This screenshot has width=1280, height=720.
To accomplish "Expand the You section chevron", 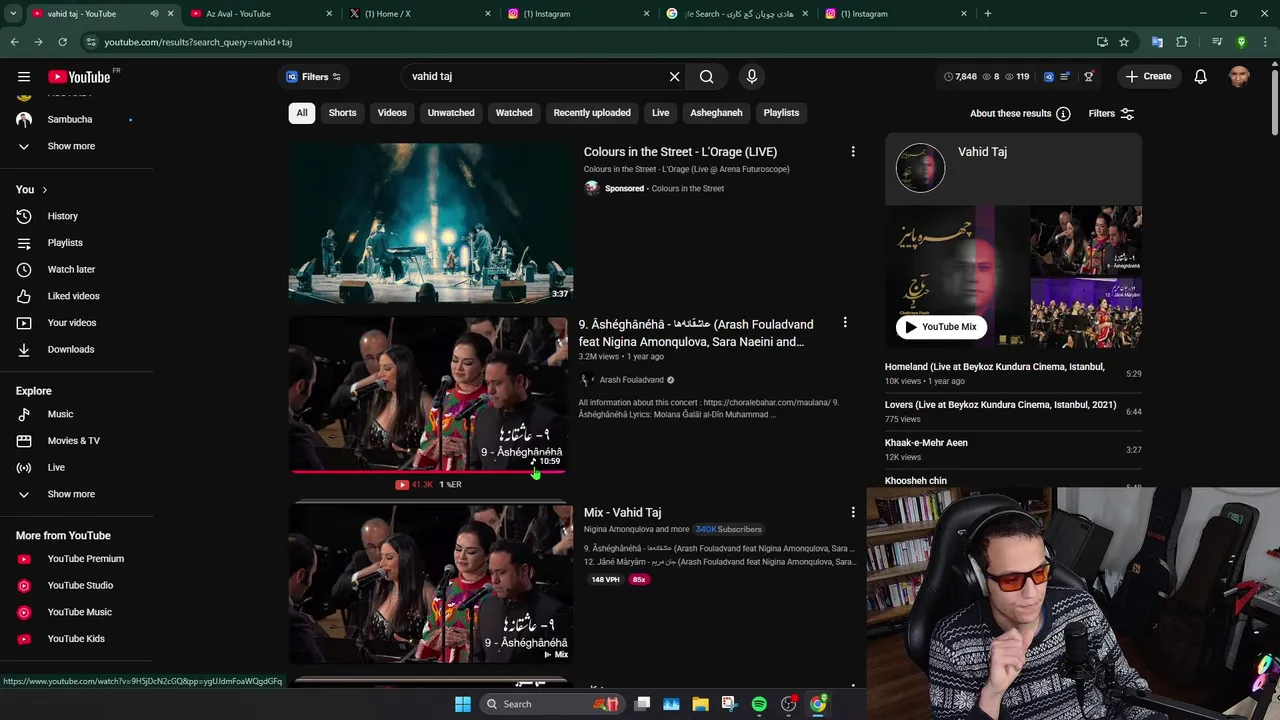I will point(44,190).
